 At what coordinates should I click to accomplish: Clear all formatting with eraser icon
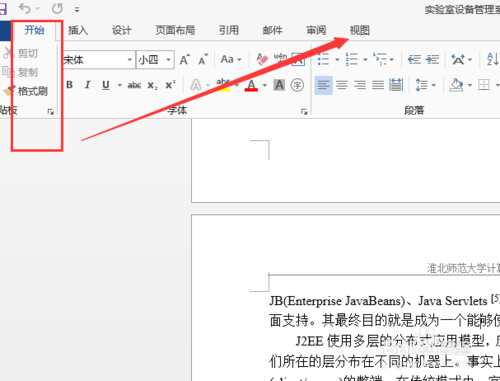click(262, 59)
